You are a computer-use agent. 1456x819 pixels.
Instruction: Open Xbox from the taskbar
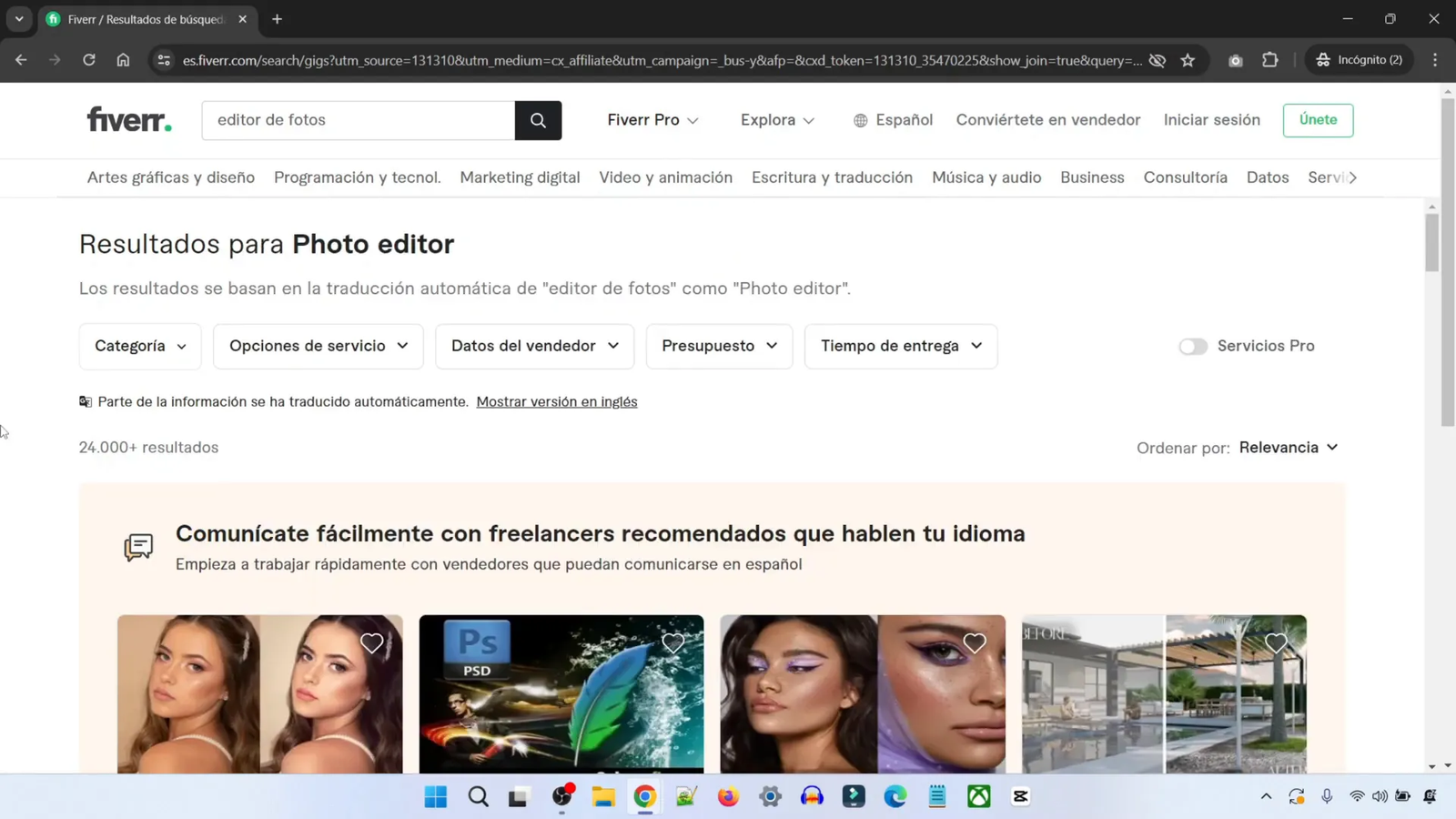[978, 796]
